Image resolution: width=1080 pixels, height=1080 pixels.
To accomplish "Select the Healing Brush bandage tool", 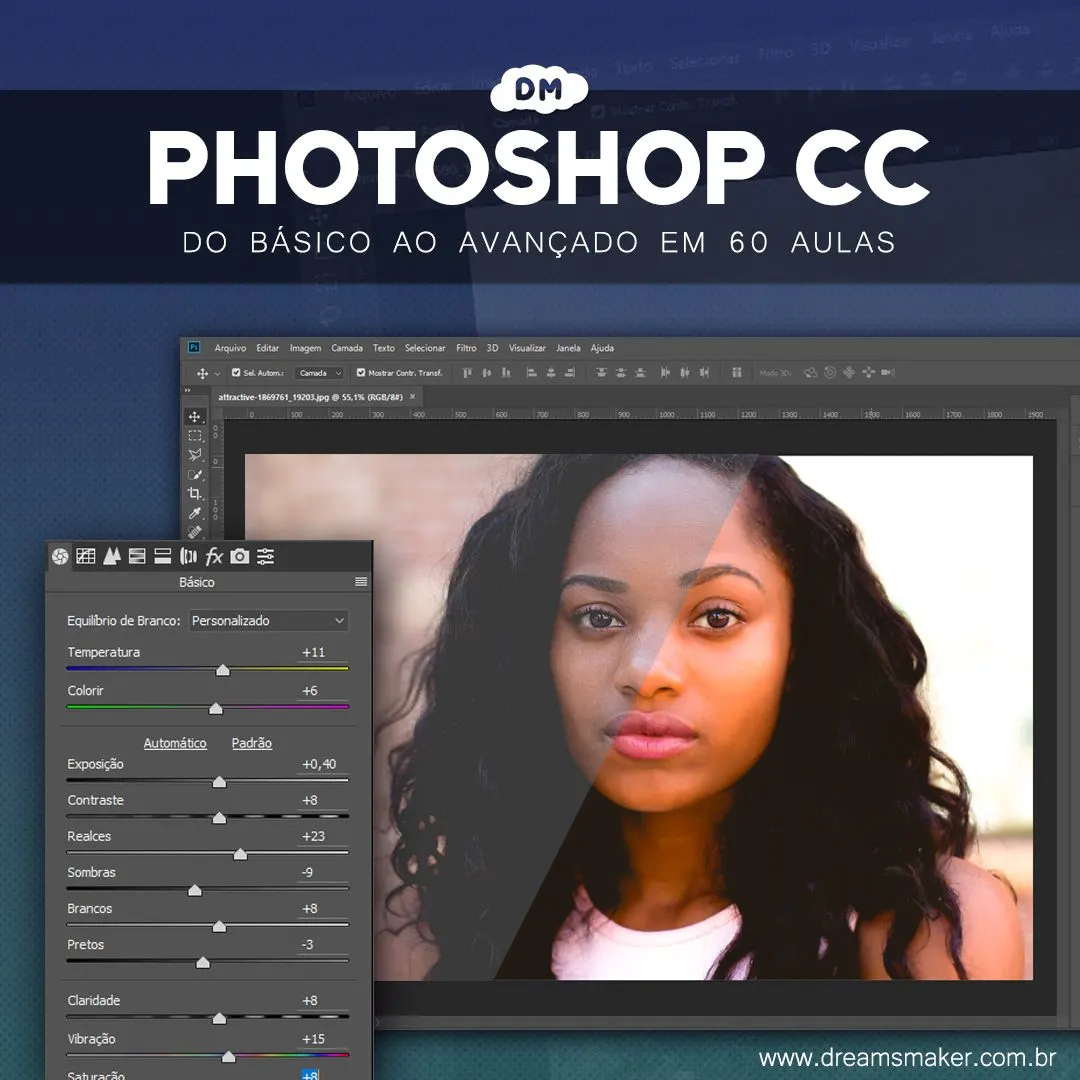I will pos(195,532).
